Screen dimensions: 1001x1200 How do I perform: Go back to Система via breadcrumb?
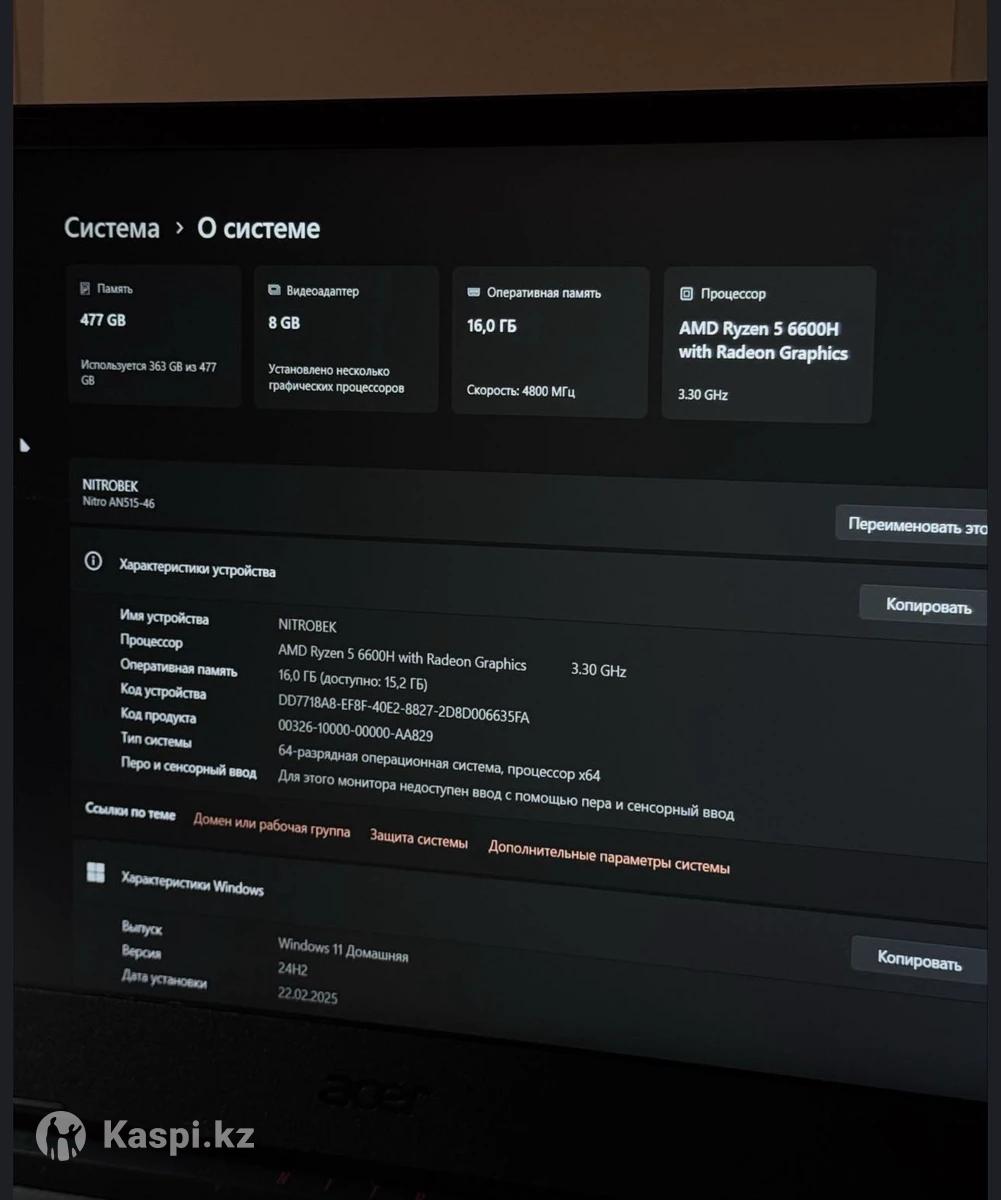tap(111, 228)
